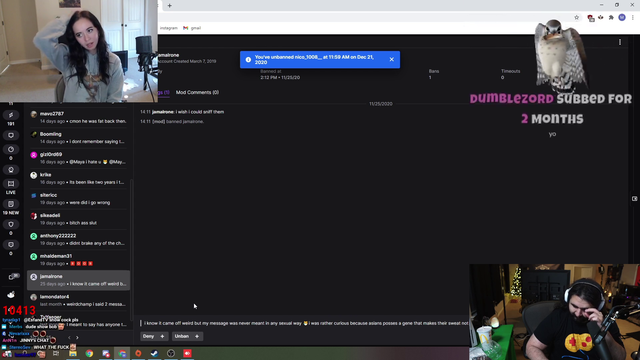Open Chrome extensions puzzle icon
The image size is (640, 360).
click(611, 18)
